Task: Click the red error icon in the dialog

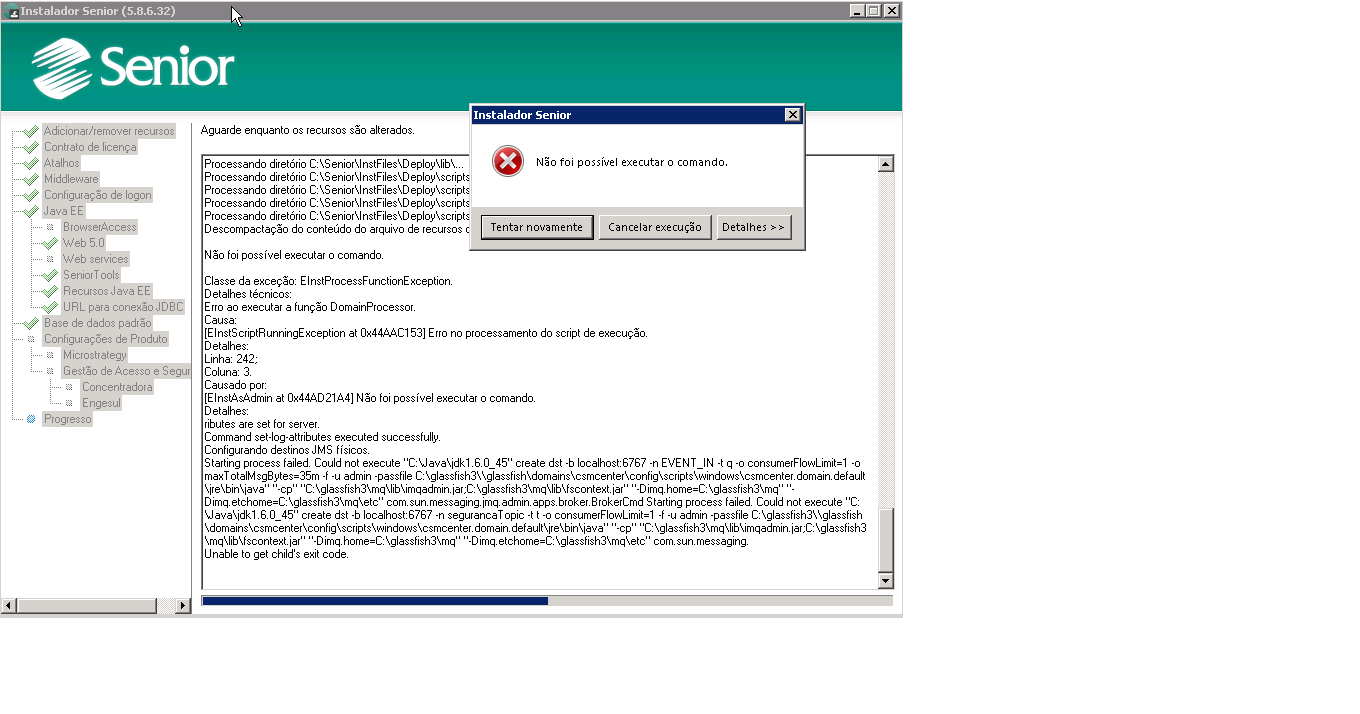Action: click(508, 161)
